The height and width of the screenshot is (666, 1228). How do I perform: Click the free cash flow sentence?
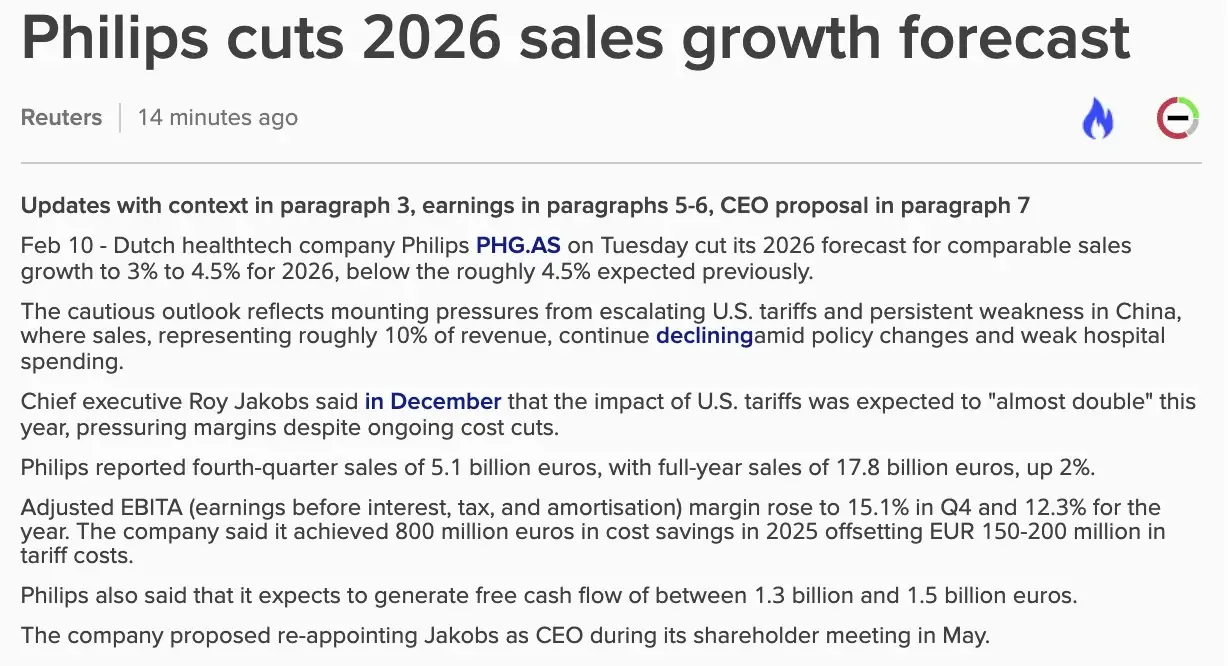coord(549,597)
